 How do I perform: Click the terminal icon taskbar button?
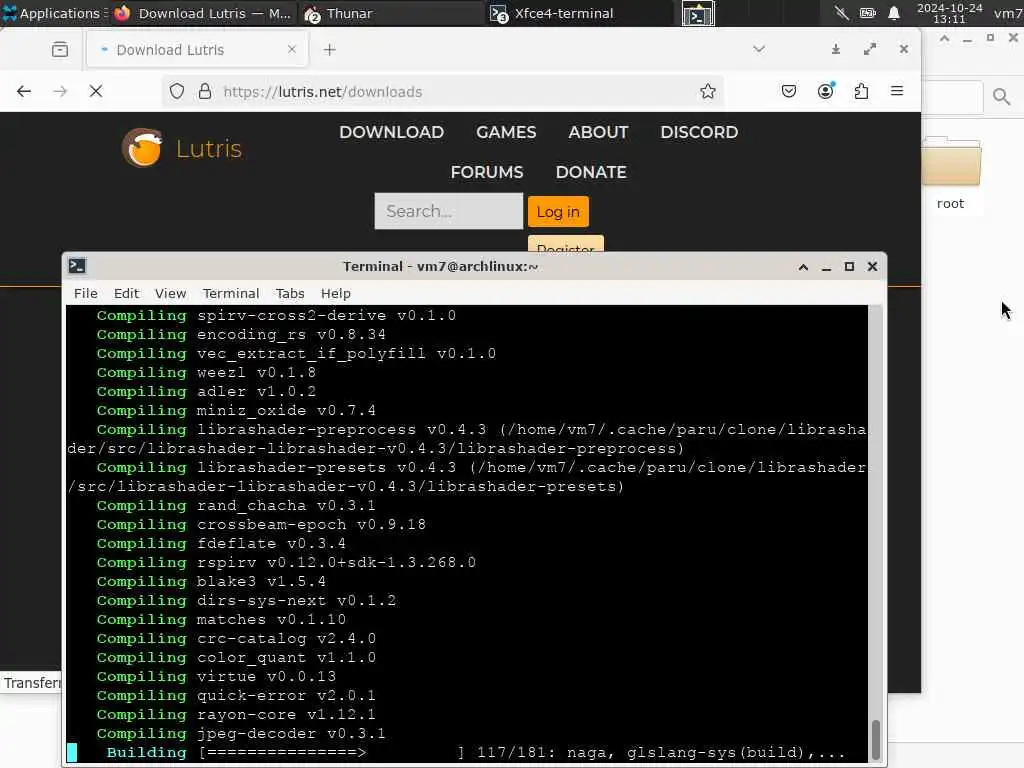(x=698, y=13)
